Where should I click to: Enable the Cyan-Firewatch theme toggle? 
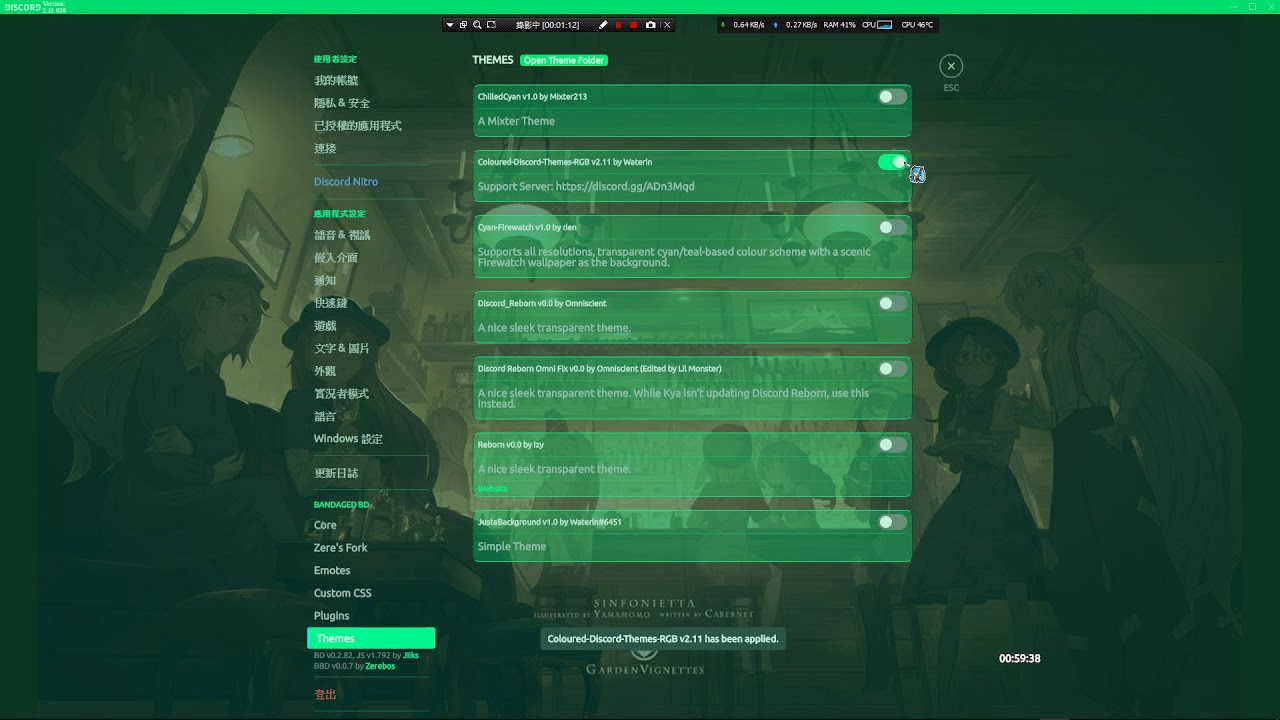pos(892,227)
